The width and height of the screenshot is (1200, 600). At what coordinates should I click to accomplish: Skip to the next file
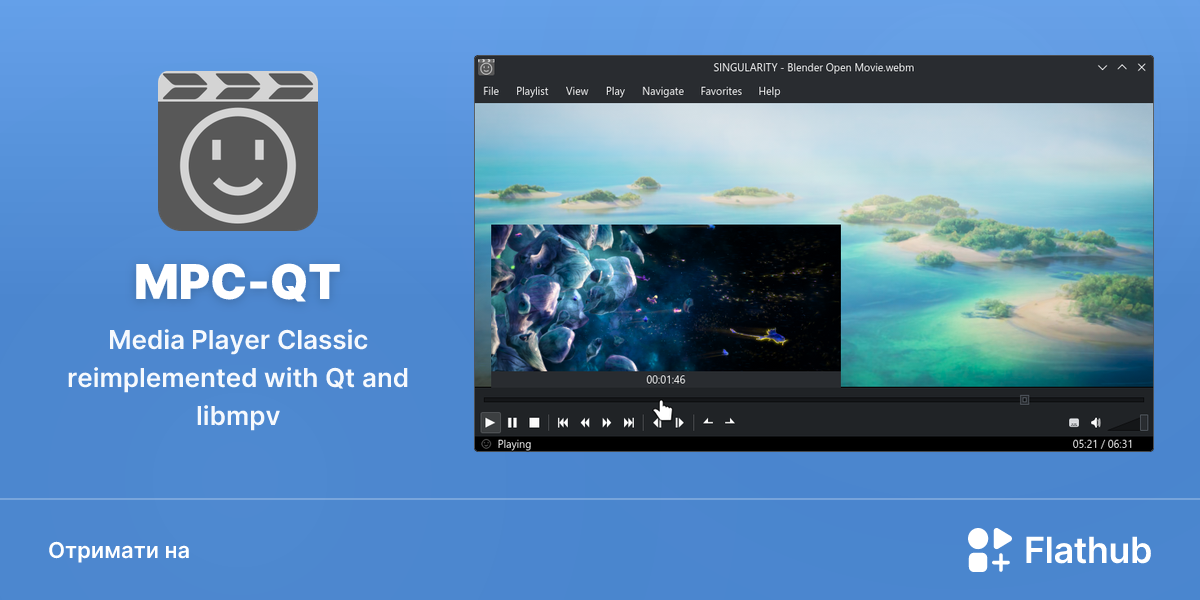coord(629,423)
